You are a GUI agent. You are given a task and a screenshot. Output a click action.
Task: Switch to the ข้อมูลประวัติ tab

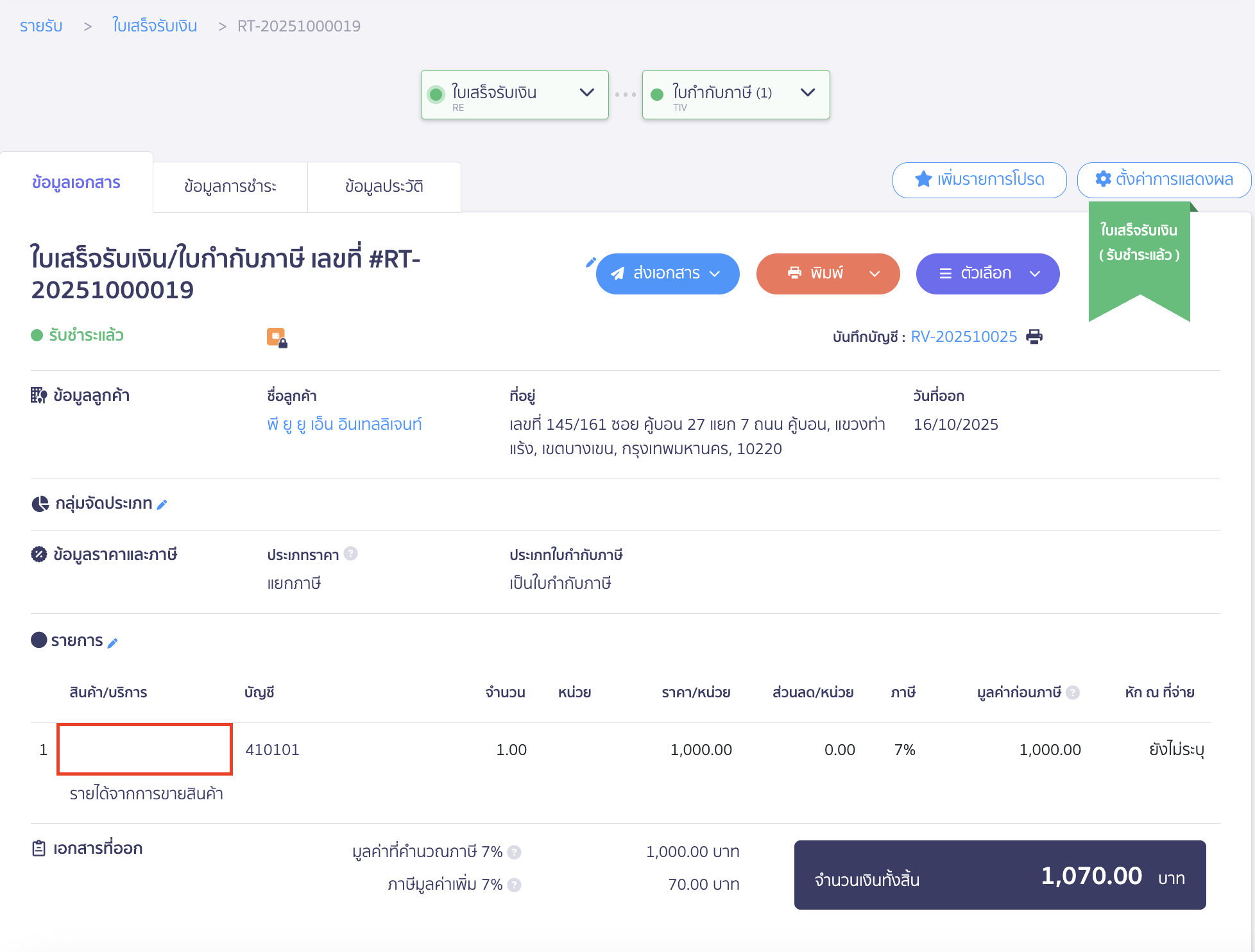click(384, 186)
